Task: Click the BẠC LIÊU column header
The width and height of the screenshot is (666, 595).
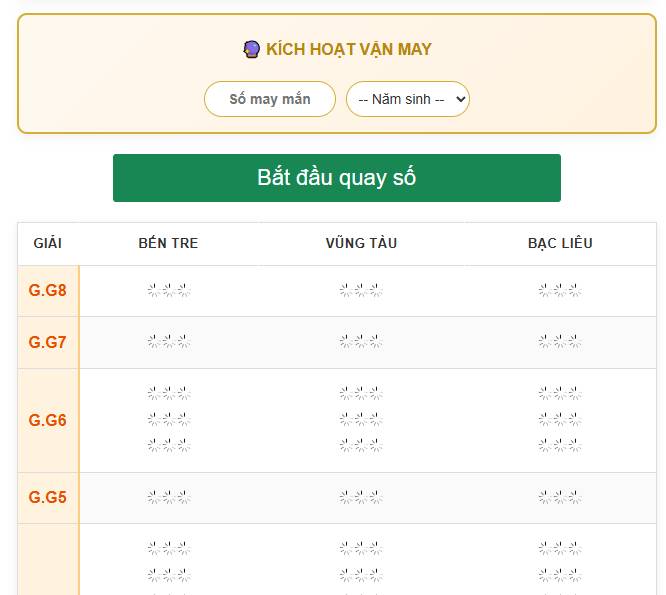Action: 560,243
